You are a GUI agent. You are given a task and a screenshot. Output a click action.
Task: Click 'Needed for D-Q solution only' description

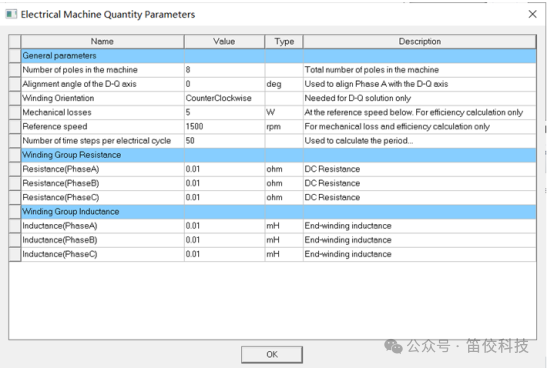point(358,98)
